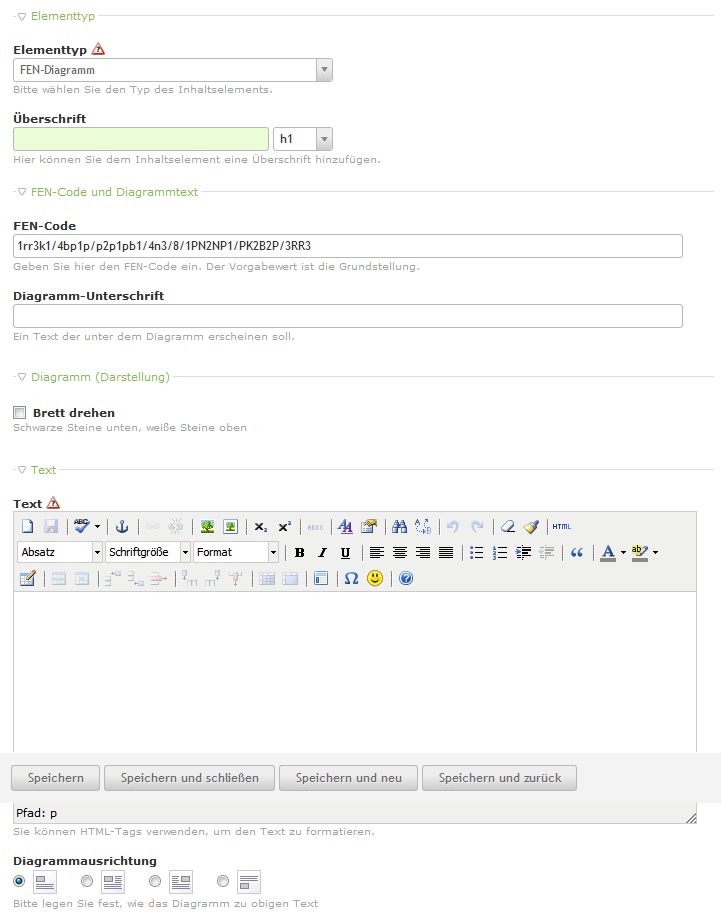Click 'Speichern und schließen' button

tap(189, 778)
